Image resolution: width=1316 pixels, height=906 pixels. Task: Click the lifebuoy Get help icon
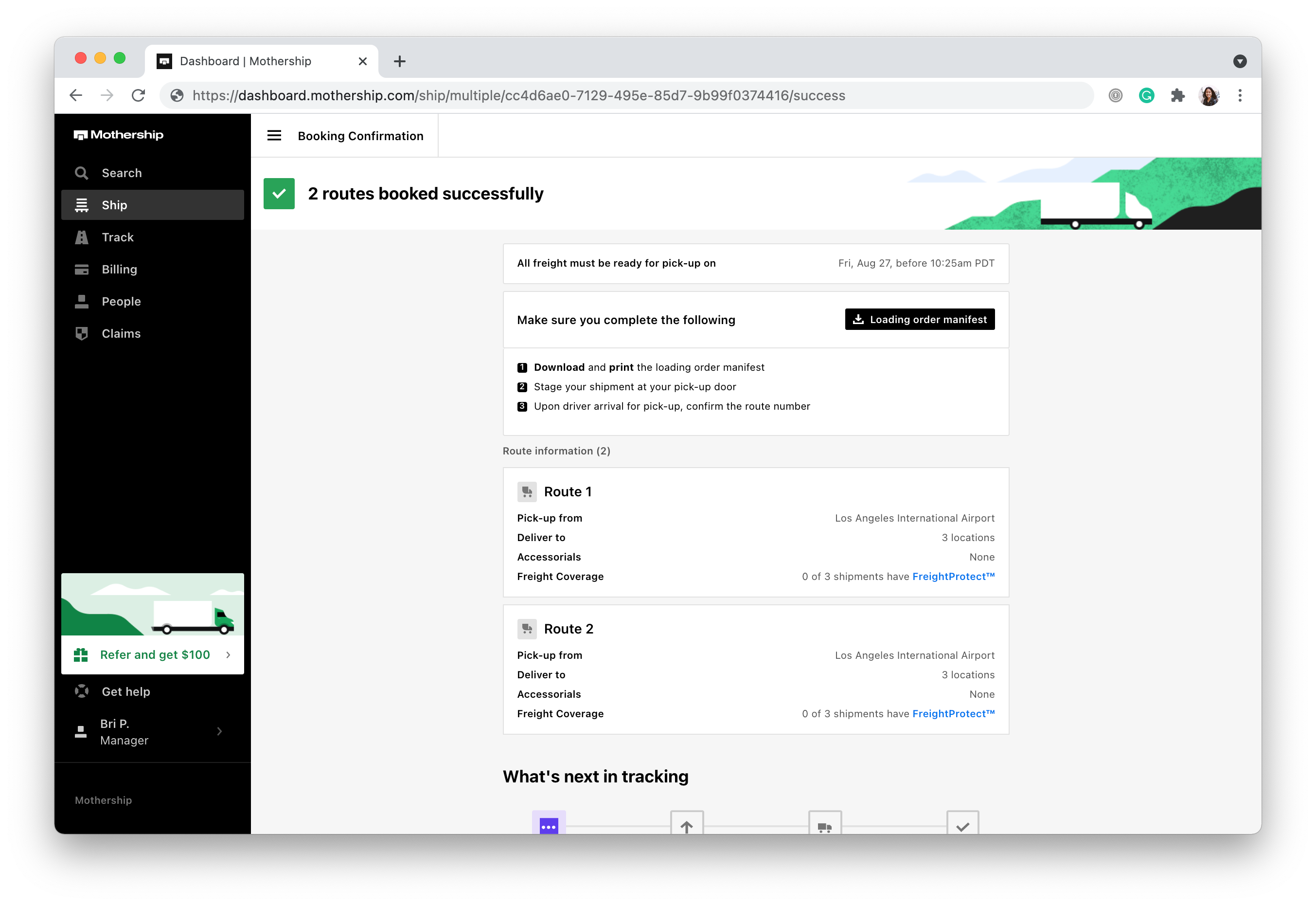point(82,691)
